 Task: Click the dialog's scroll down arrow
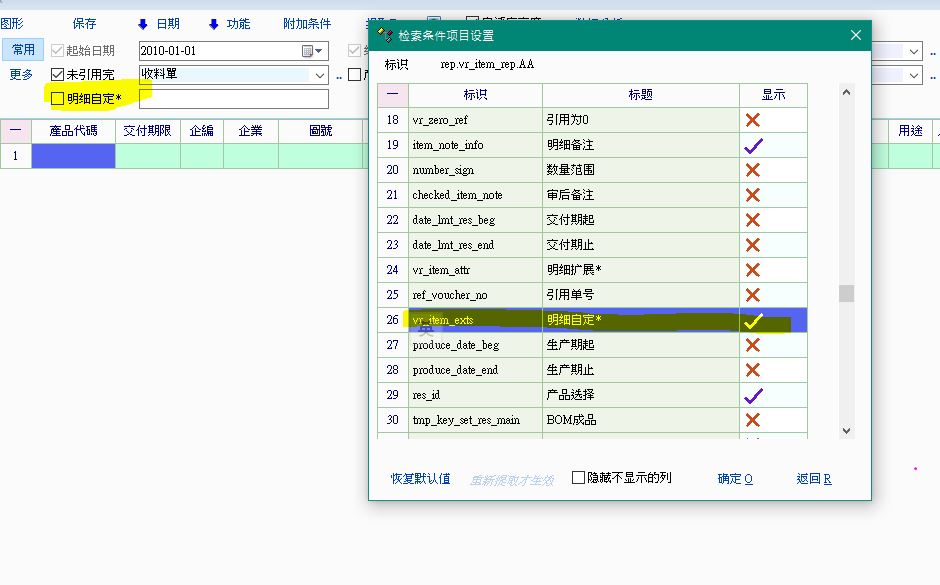tap(846, 430)
